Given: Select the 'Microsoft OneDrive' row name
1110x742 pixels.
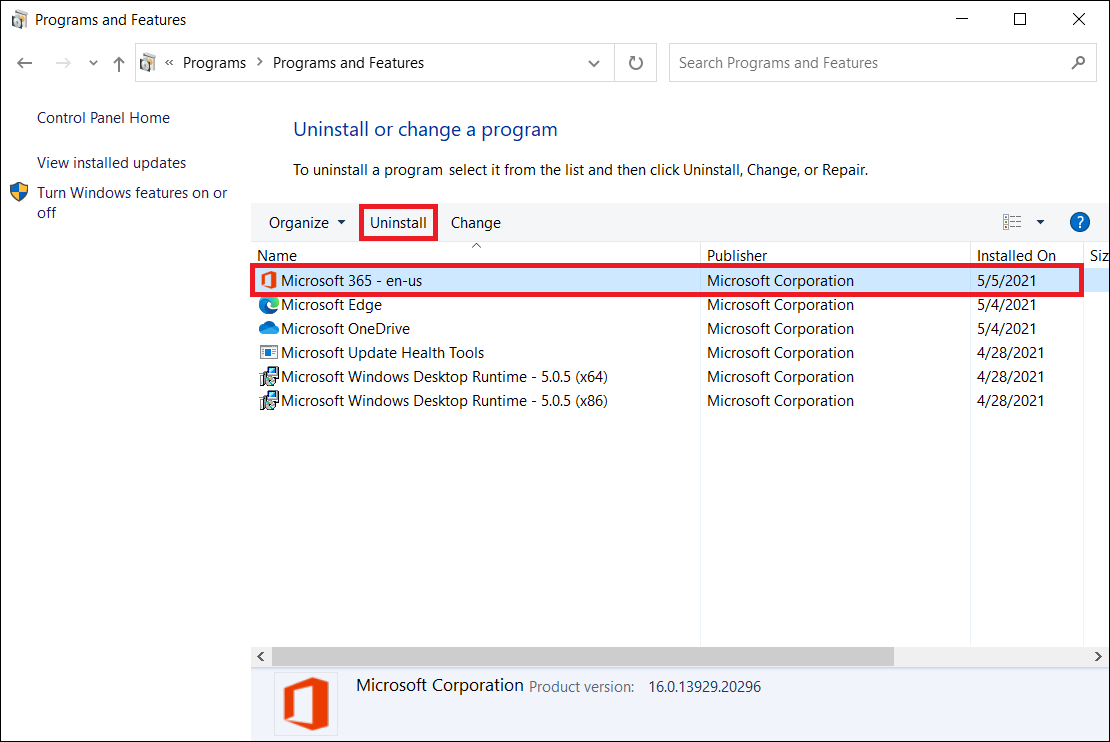Looking at the screenshot, I should (345, 329).
